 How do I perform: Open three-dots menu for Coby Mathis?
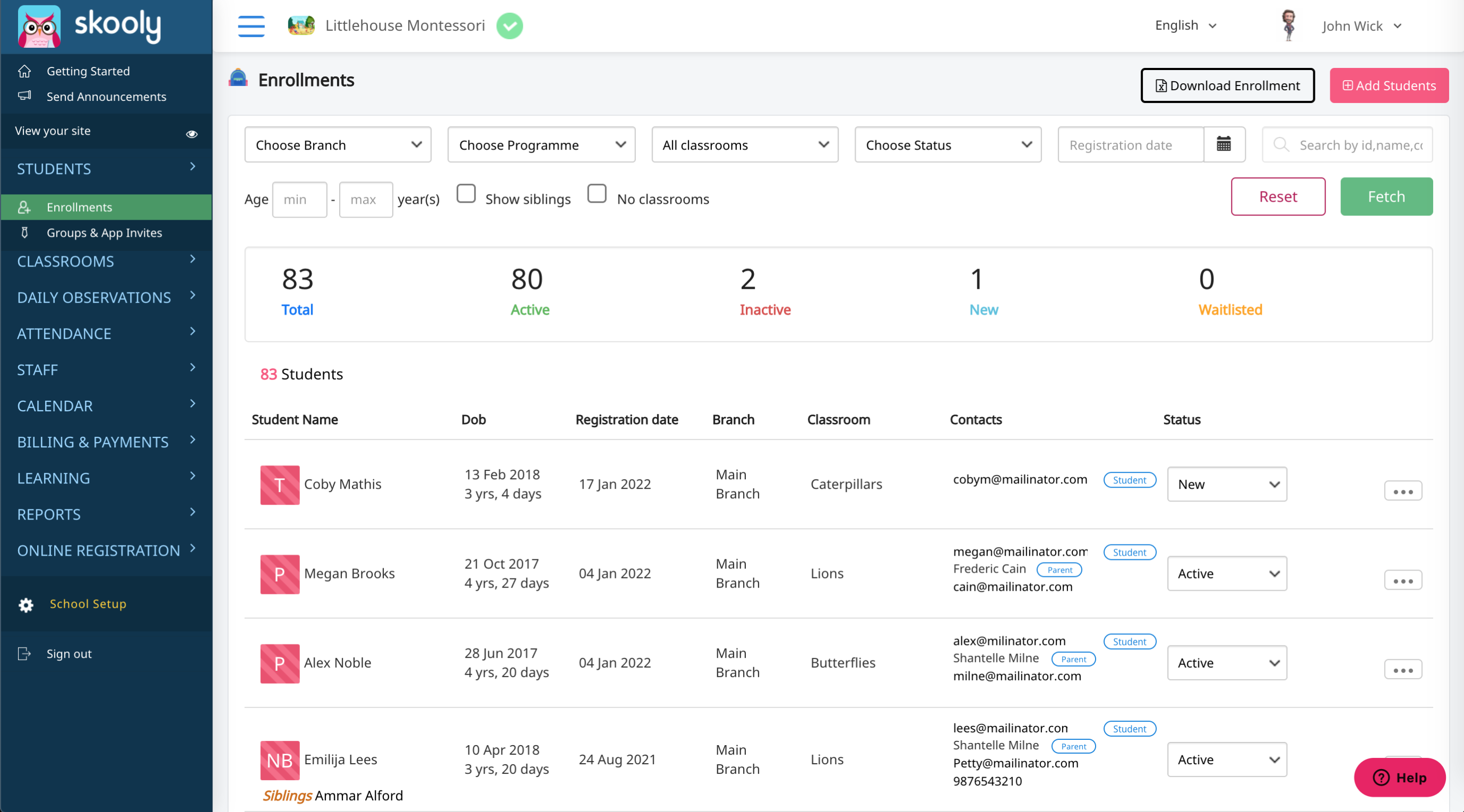(1402, 491)
